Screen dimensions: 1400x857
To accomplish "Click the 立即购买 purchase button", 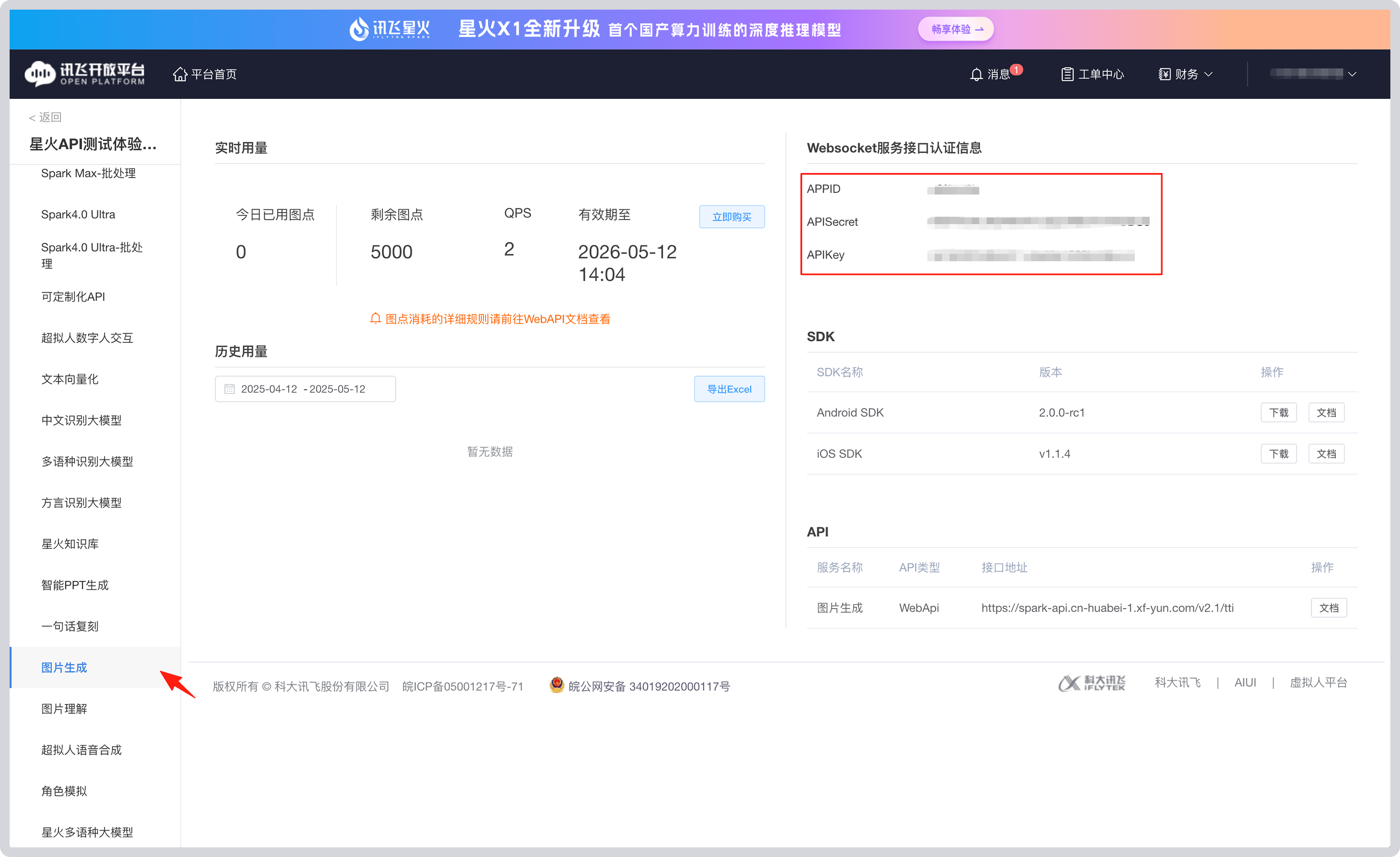I will tap(732, 217).
